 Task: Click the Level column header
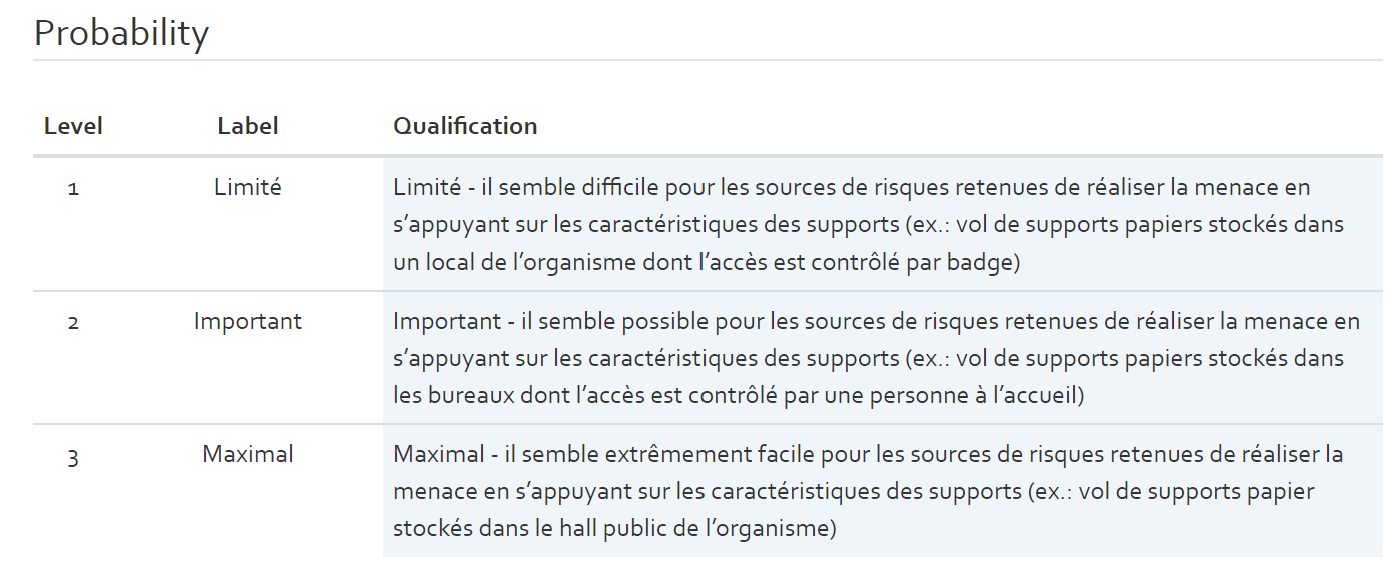click(x=73, y=127)
